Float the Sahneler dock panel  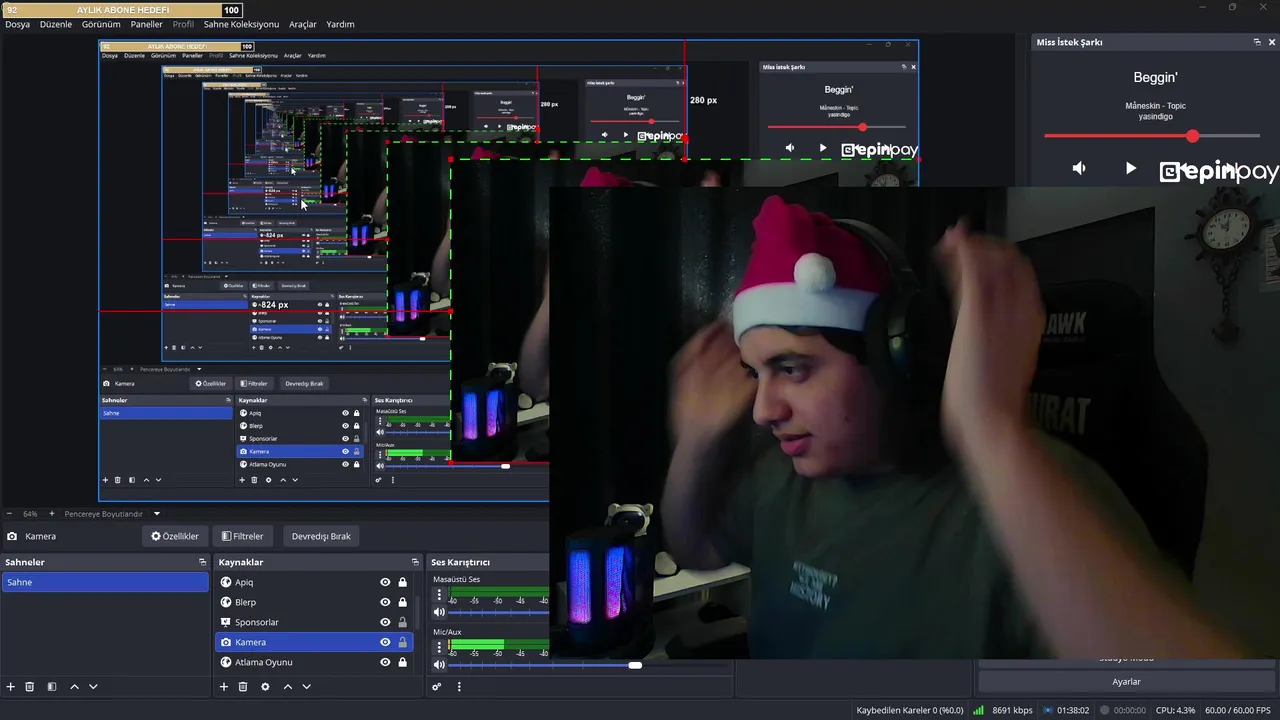tap(202, 562)
